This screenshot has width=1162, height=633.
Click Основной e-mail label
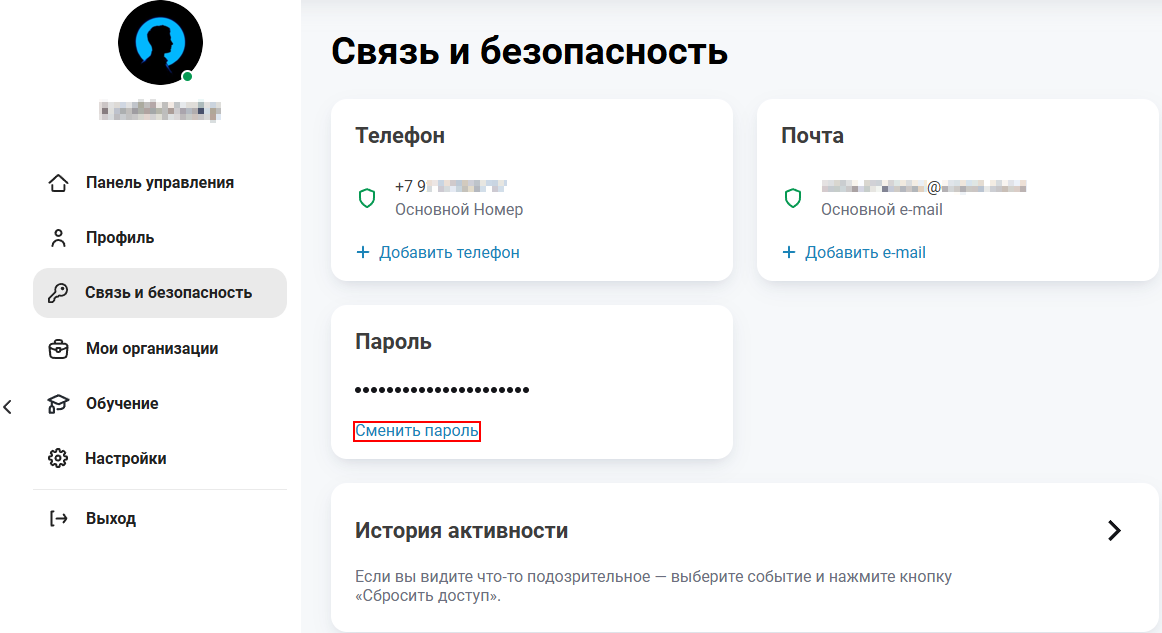[881, 210]
